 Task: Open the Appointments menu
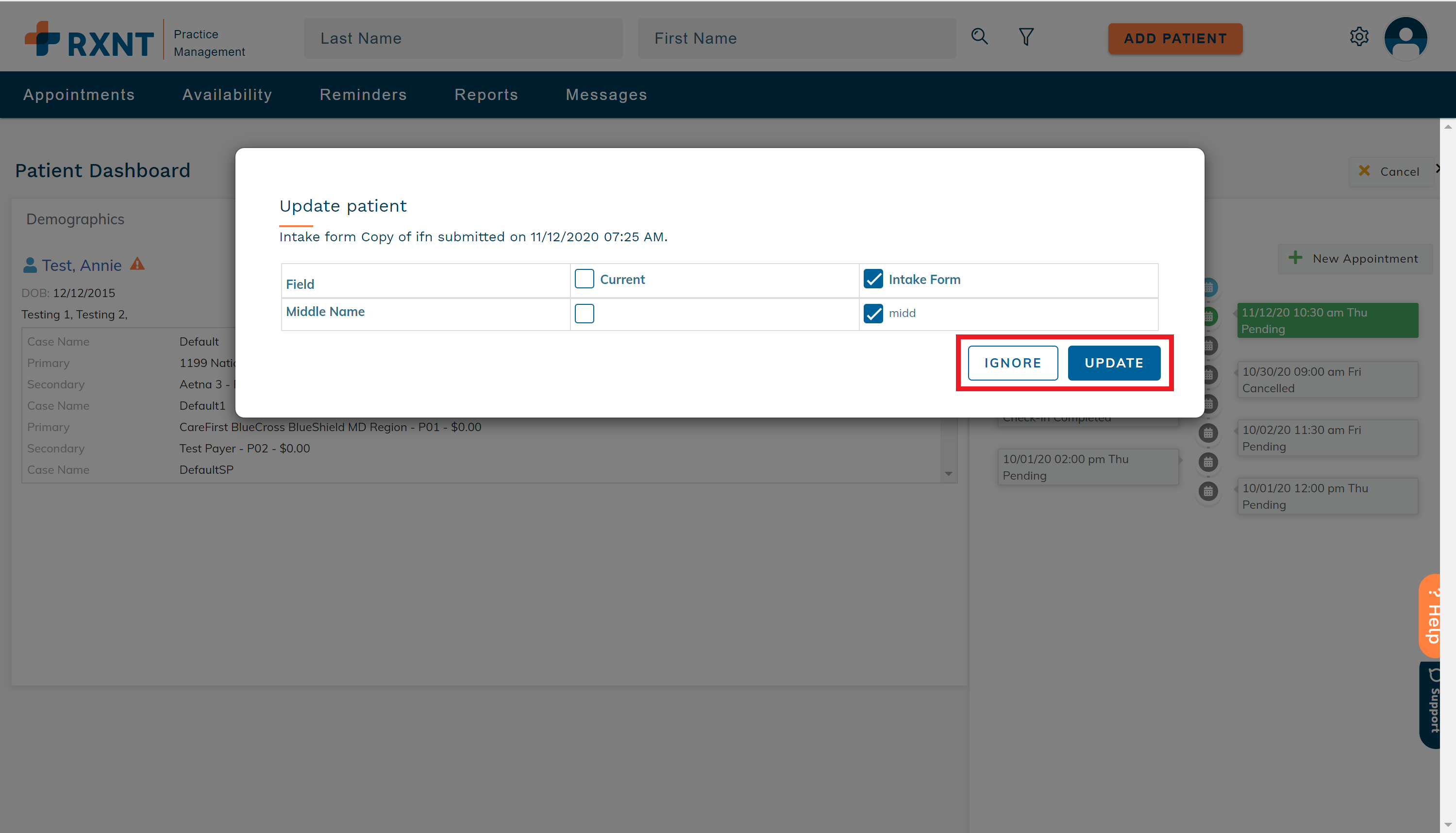click(79, 95)
